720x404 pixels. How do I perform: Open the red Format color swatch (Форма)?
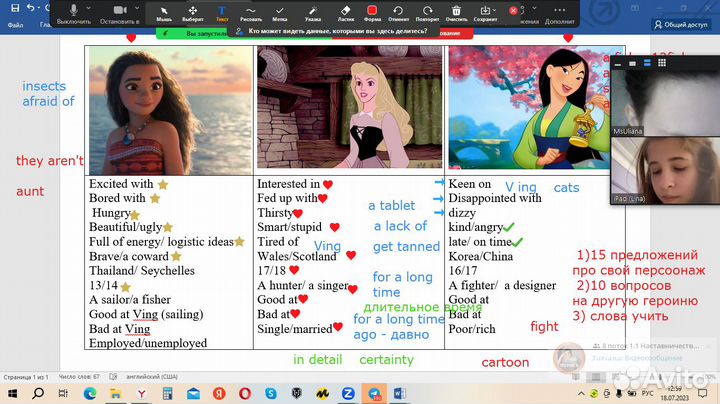point(373,13)
